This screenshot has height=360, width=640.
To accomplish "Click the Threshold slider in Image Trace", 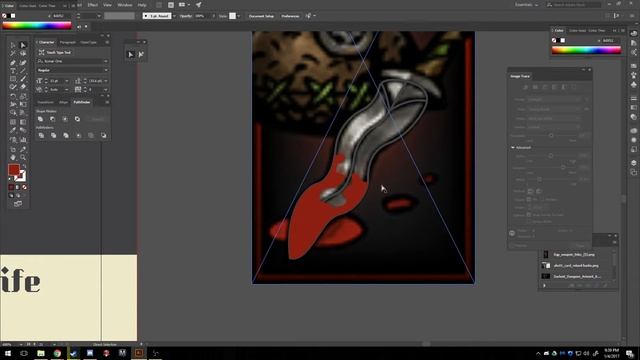I will point(551,136).
